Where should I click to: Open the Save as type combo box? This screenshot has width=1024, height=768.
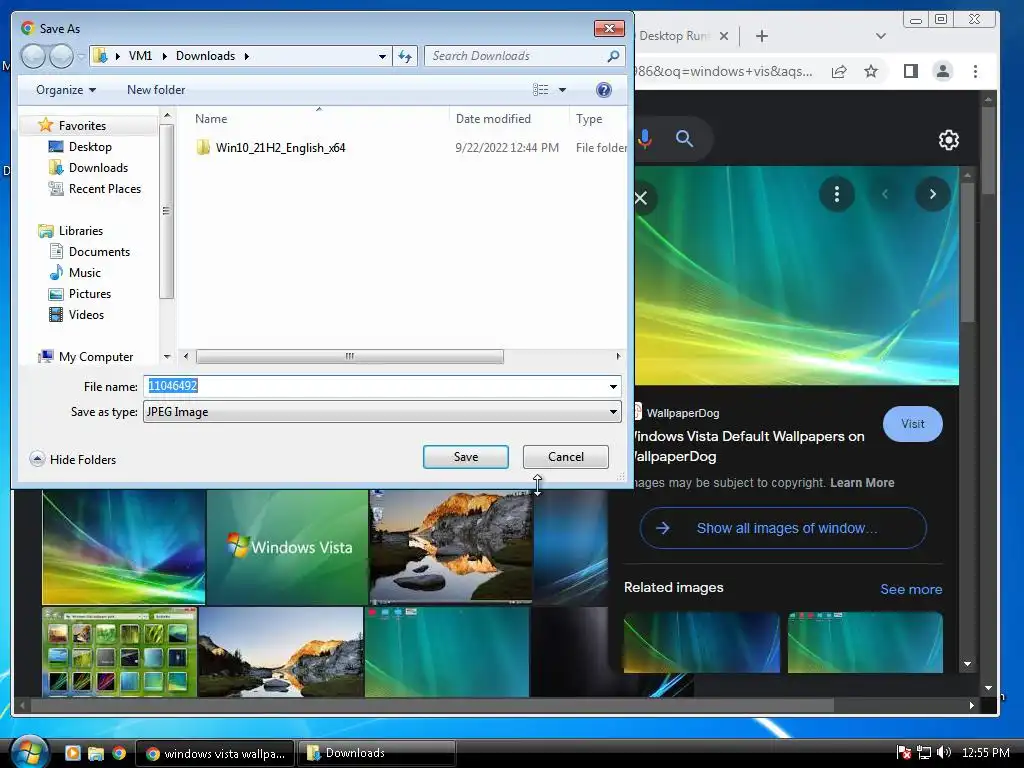click(x=382, y=412)
